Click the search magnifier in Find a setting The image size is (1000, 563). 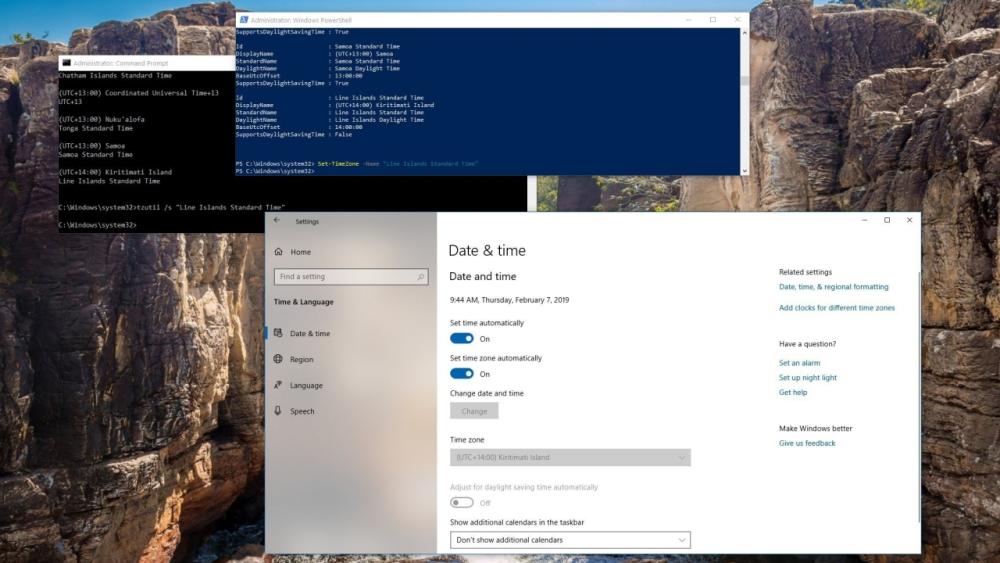coord(420,277)
